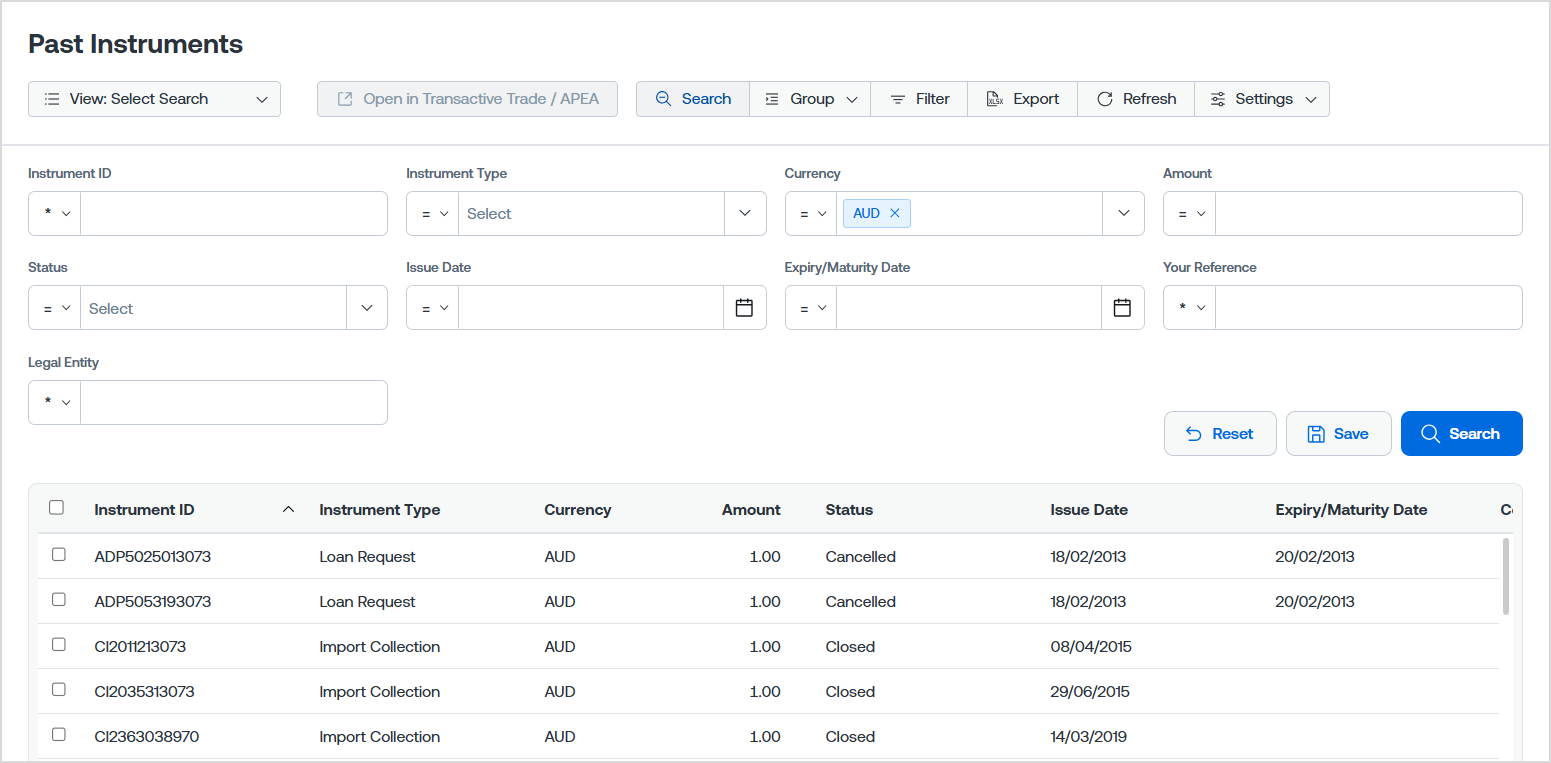Tick the checkbox for CI2363038970
1551x763 pixels.
tap(58, 734)
